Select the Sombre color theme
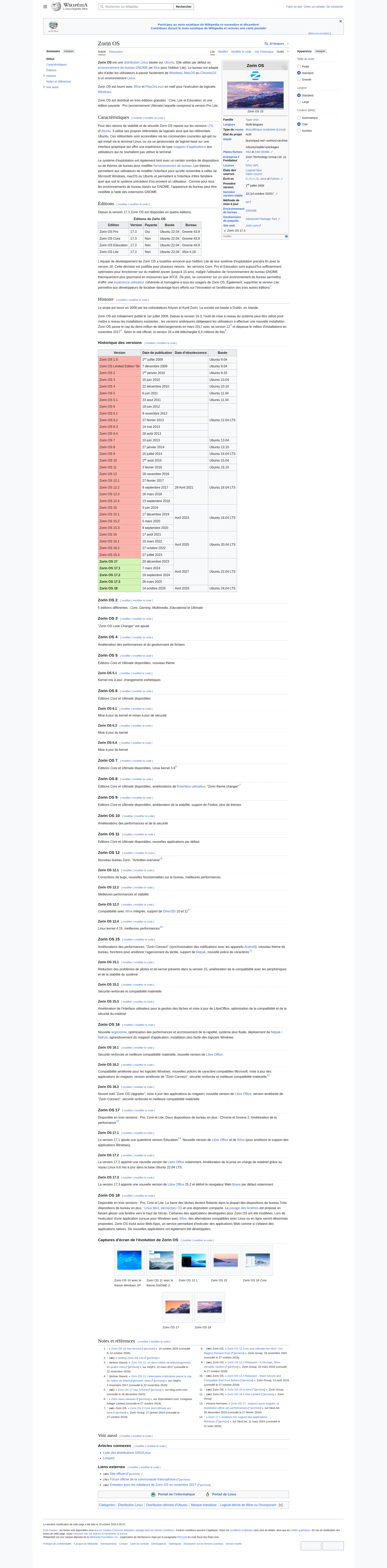Viewport: 387px width, 1568px height. [299, 130]
